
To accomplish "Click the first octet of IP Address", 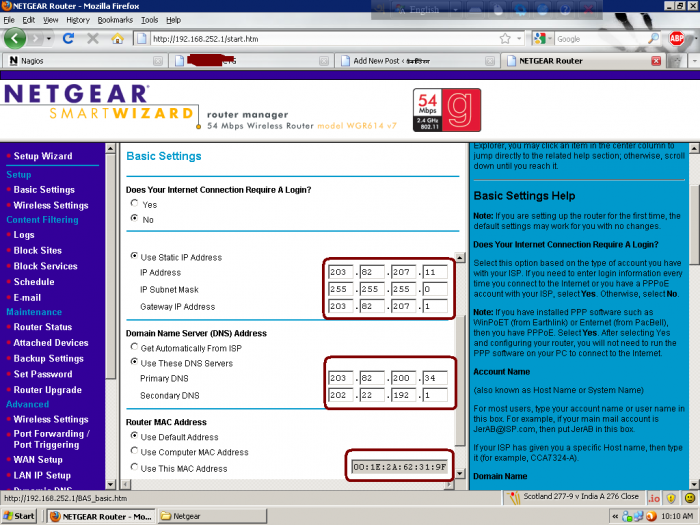I will click(x=340, y=272).
